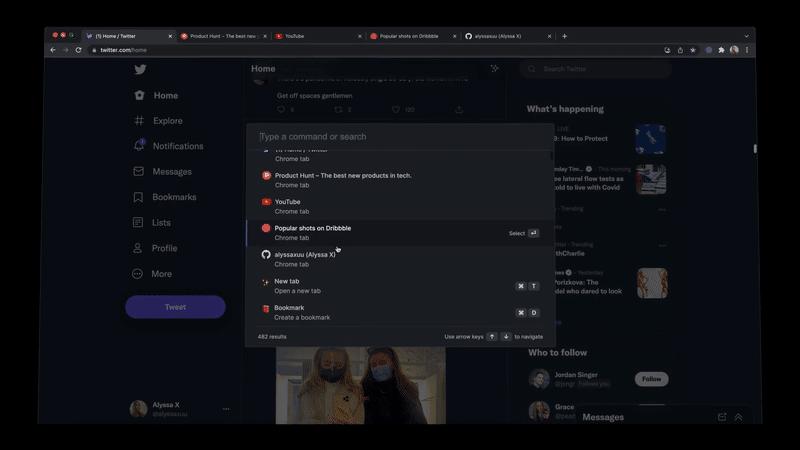Open Explore in Twitter sidebar
The height and width of the screenshot is (450, 800).
(x=158, y=121)
